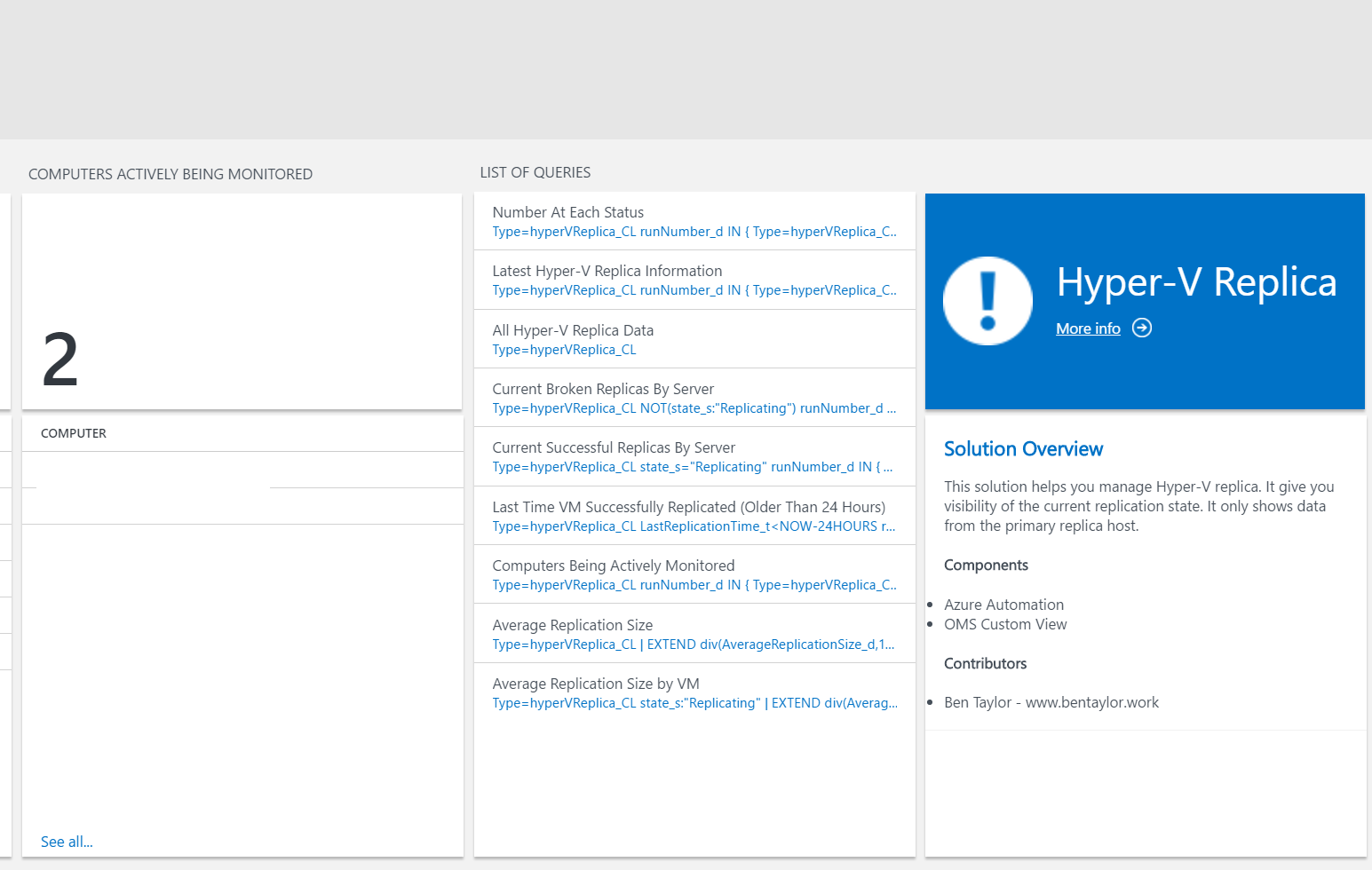This screenshot has height=870, width=1372.
Task: Click the COMPUTER column header
Action: click(x=74, y=433)
